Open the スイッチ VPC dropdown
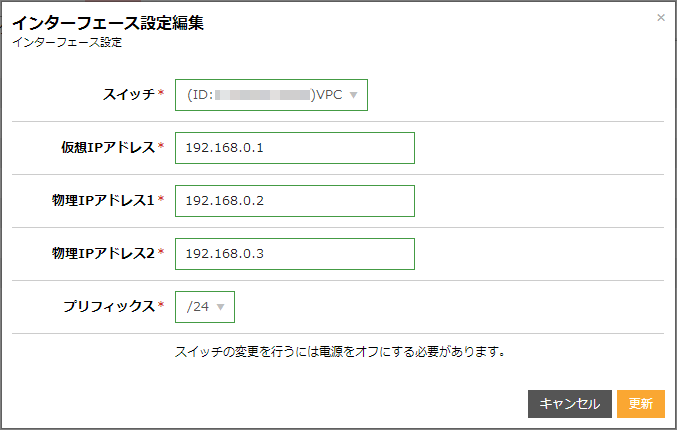The image size is (677, 430). click(x=271, y=95)
